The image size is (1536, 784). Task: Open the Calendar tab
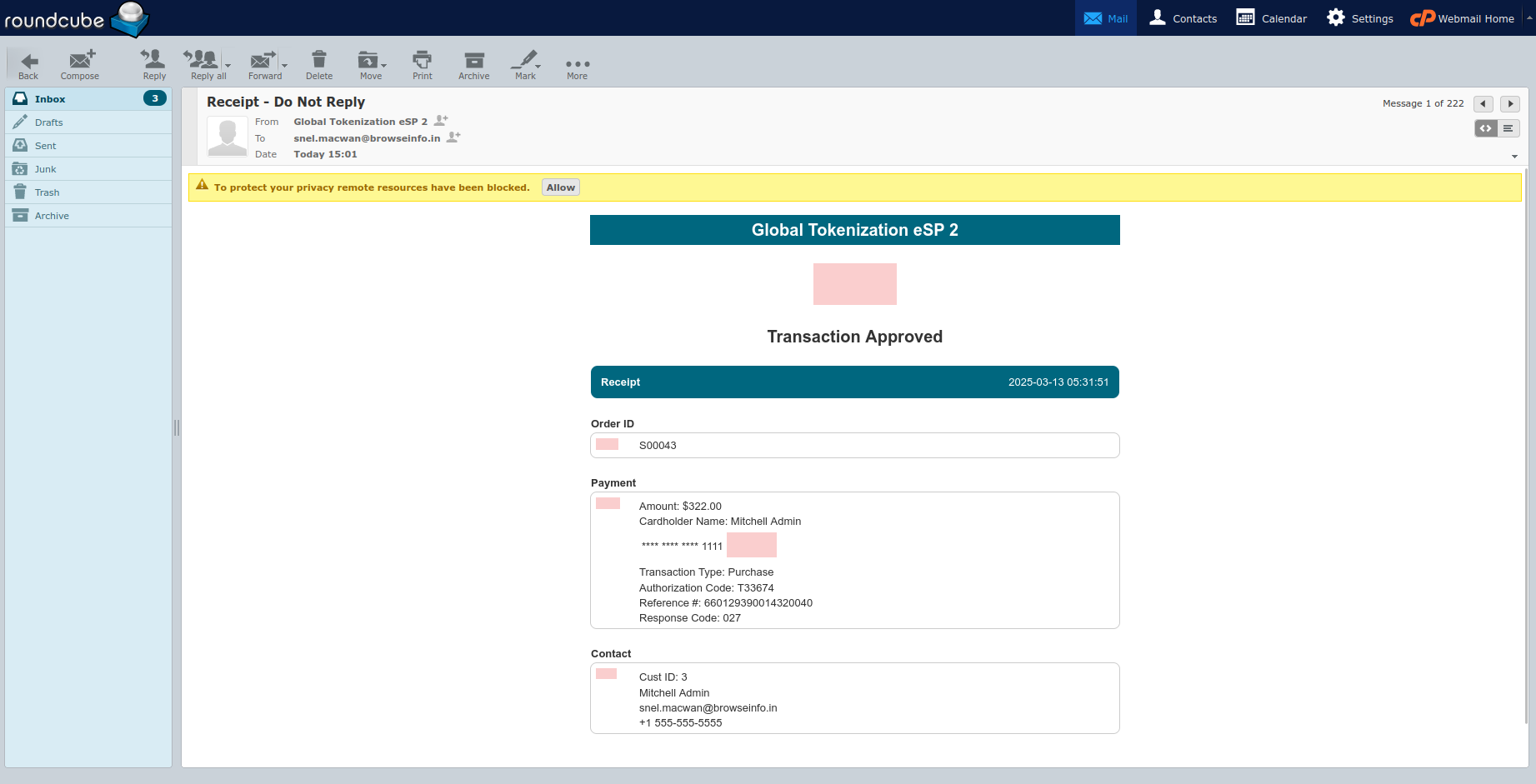click(1272, 18)
